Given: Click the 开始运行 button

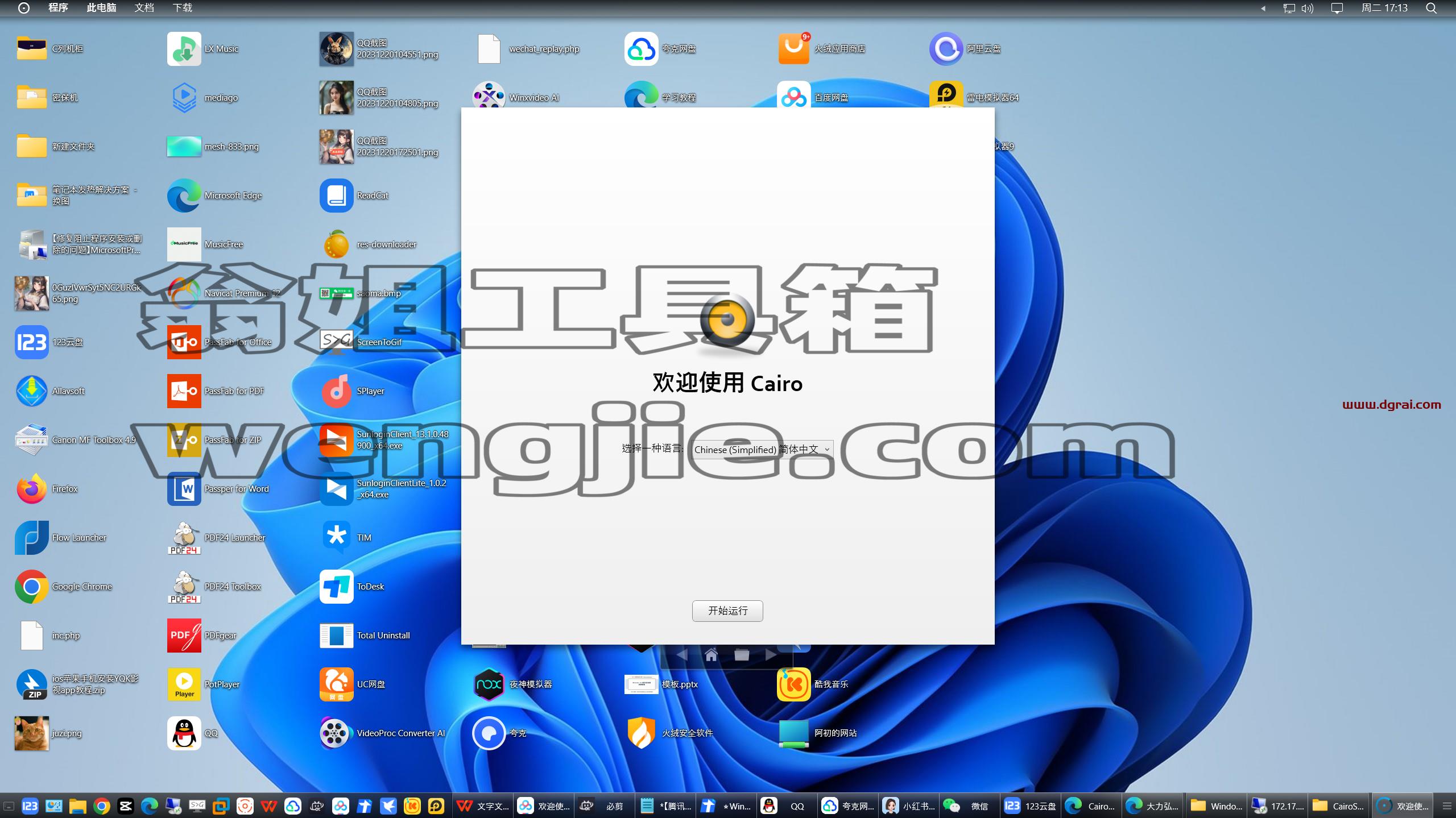Looking at the screenshot, I should [727, 611].
